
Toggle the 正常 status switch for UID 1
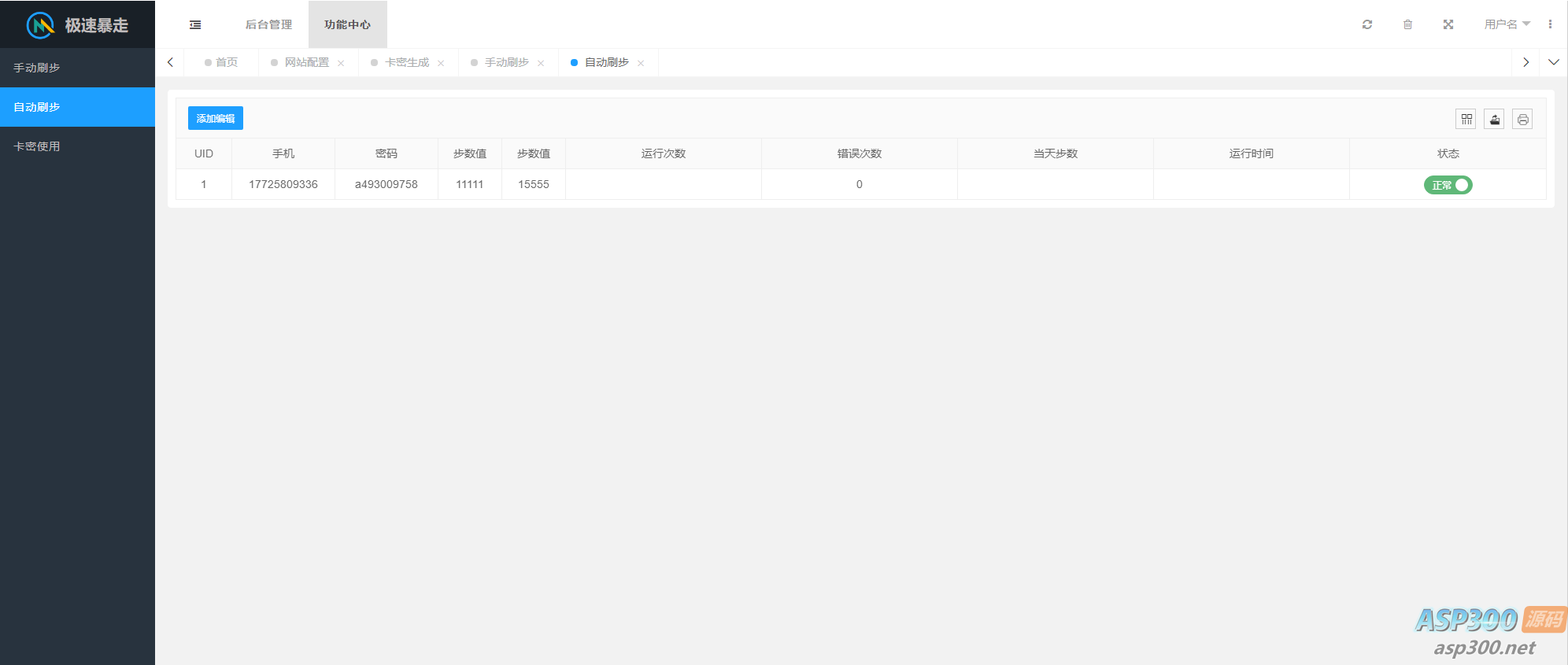click(x=1448, y=185)
